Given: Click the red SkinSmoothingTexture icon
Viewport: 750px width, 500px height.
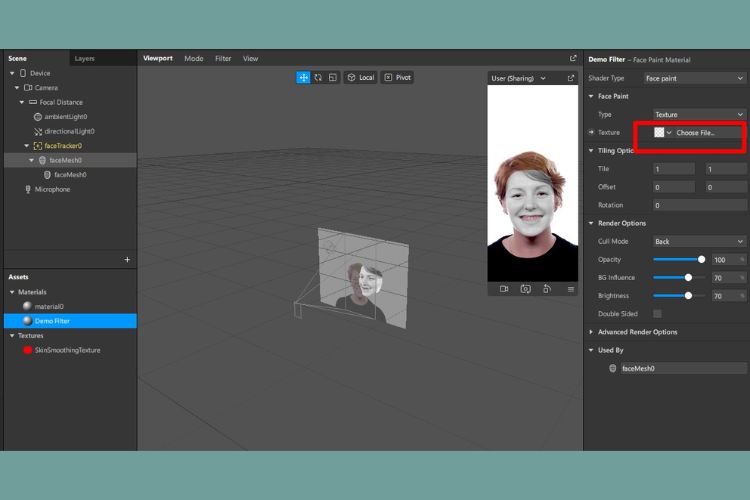Looking at the screenshot, I should 27,350.
